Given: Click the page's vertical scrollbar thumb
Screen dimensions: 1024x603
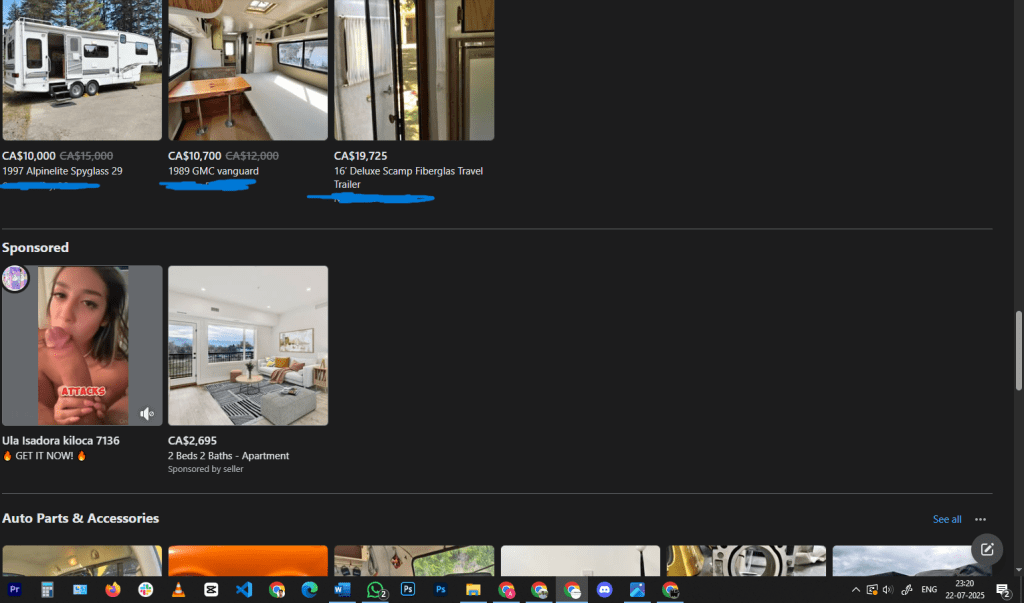Looking at the screenshot, I should (x=1018, y=350).
